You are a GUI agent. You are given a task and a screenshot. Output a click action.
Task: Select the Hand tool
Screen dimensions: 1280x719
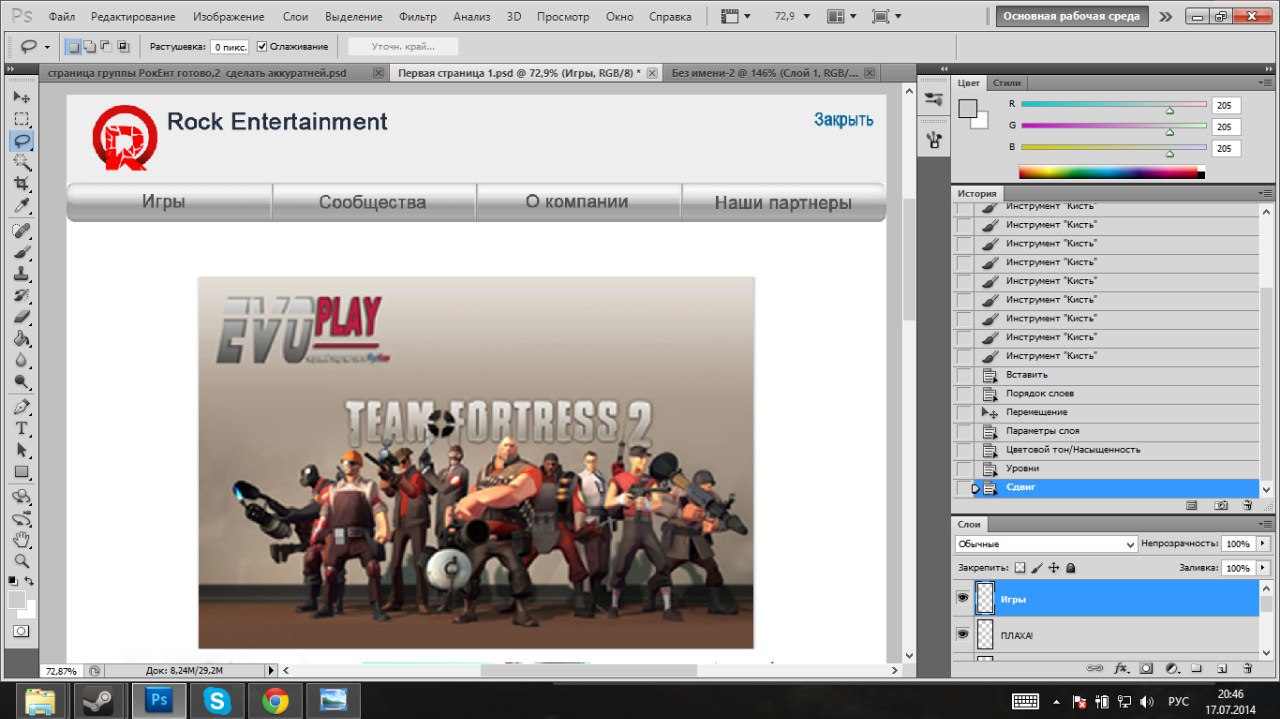tap(21, 540)
